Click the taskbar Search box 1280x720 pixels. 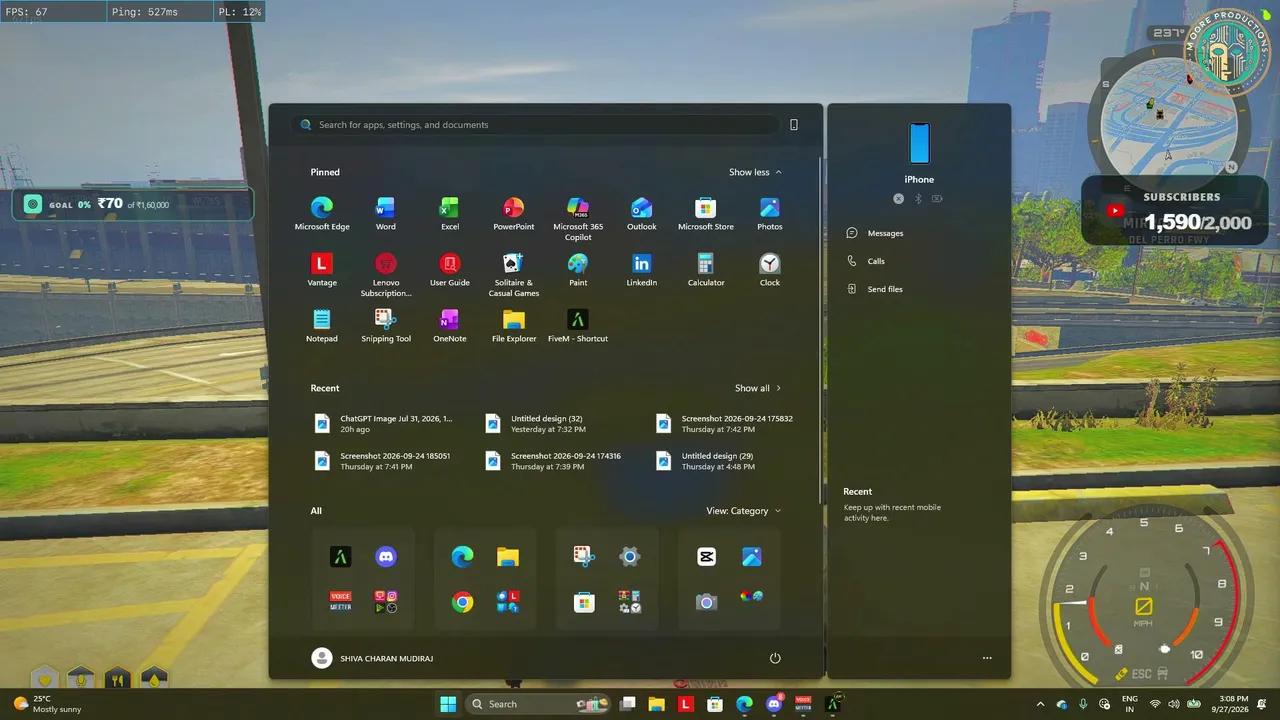click(x=539, y=704)
